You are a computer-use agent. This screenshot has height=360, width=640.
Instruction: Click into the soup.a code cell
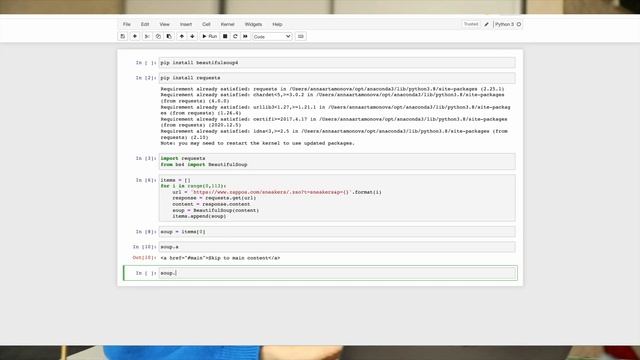[337, 247]
